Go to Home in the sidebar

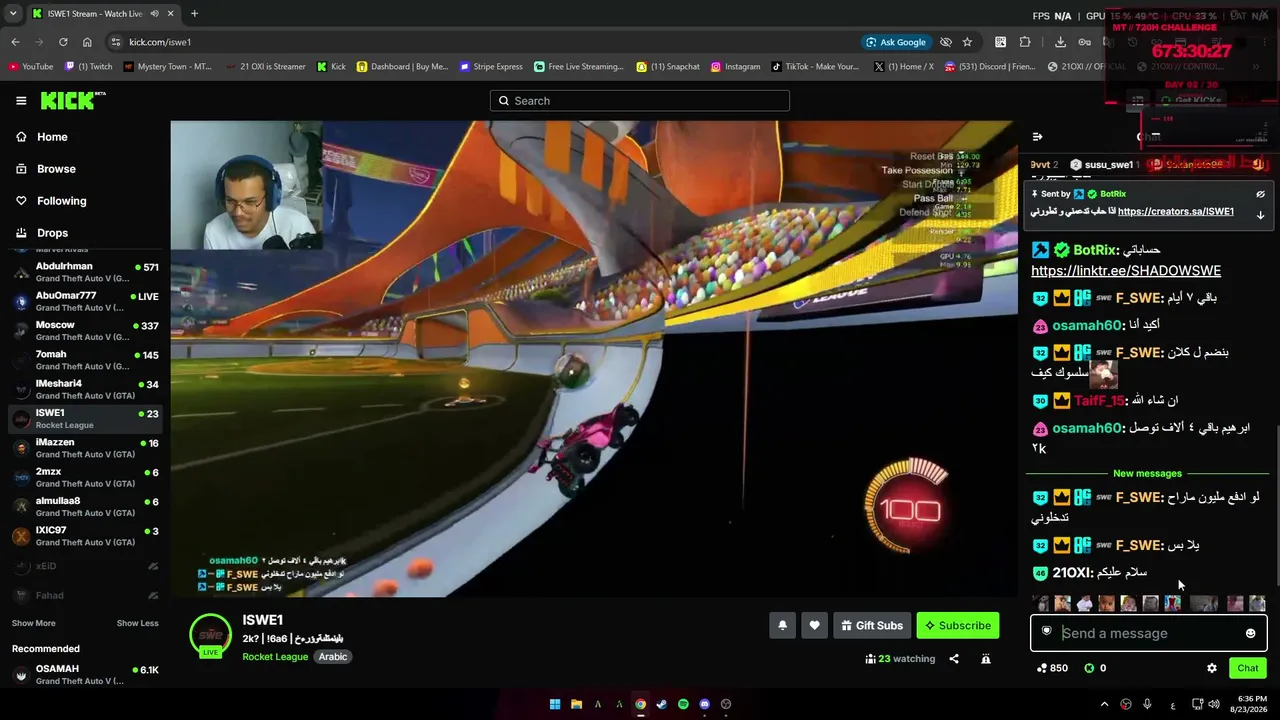[x=52, y=137]
